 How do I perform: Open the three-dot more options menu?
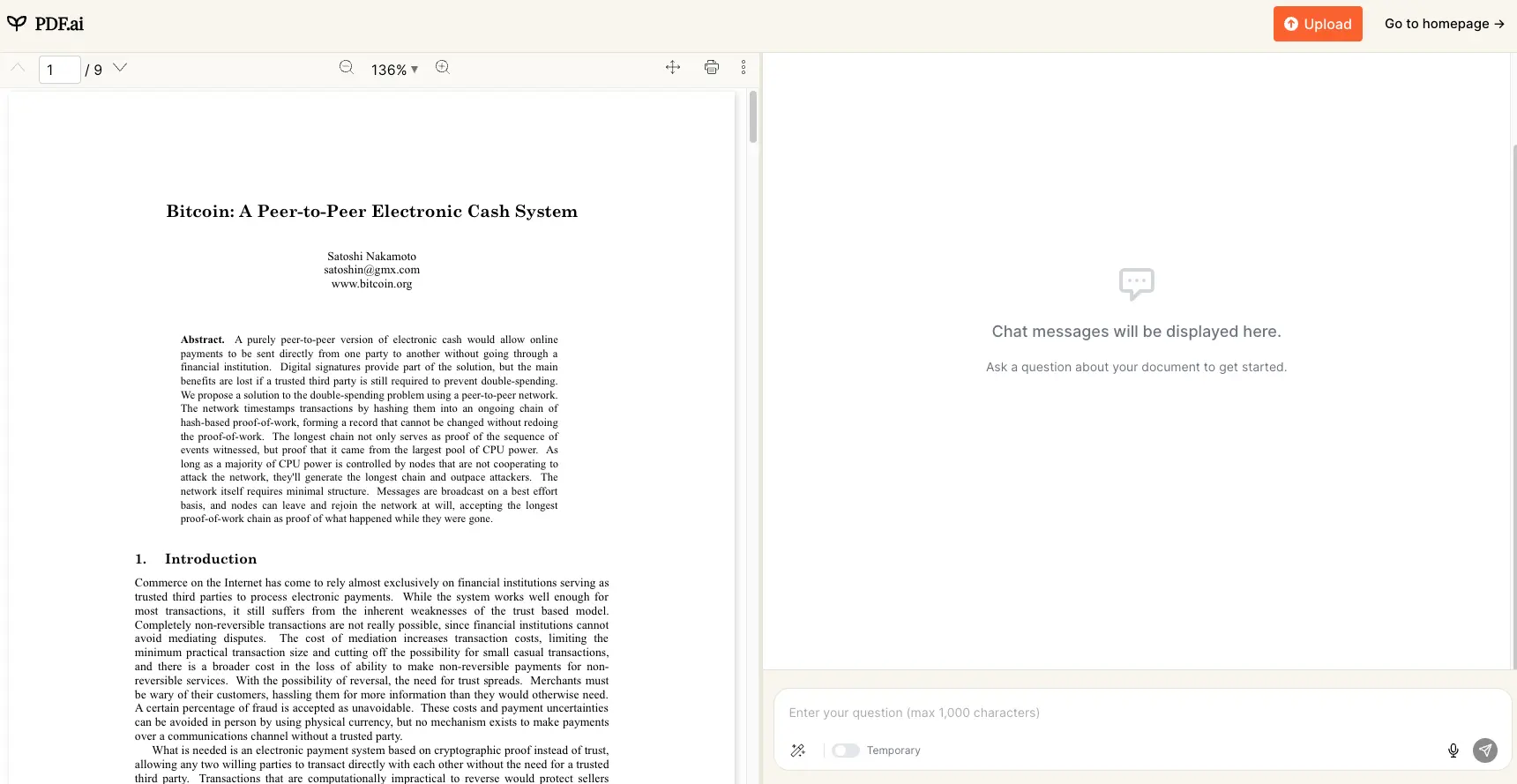click(x=744, y=68)
